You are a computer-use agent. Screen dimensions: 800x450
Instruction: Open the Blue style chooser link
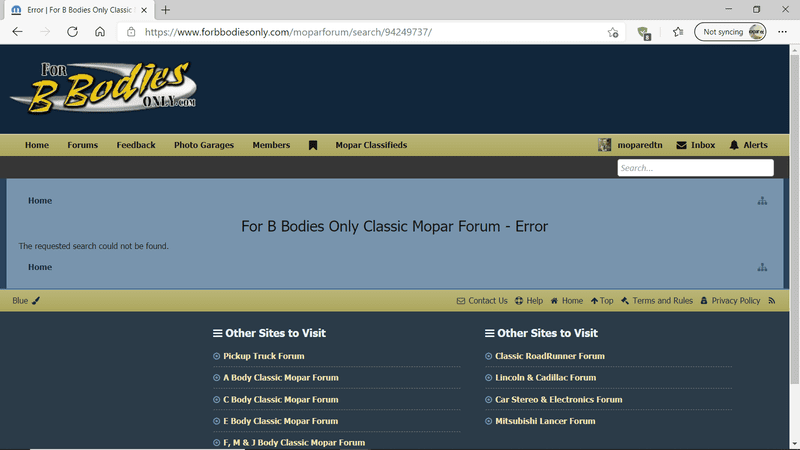[20, 301]
